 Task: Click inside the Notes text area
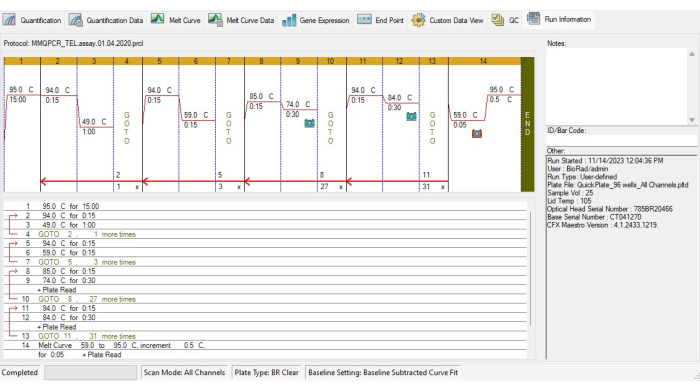(617, 86)
